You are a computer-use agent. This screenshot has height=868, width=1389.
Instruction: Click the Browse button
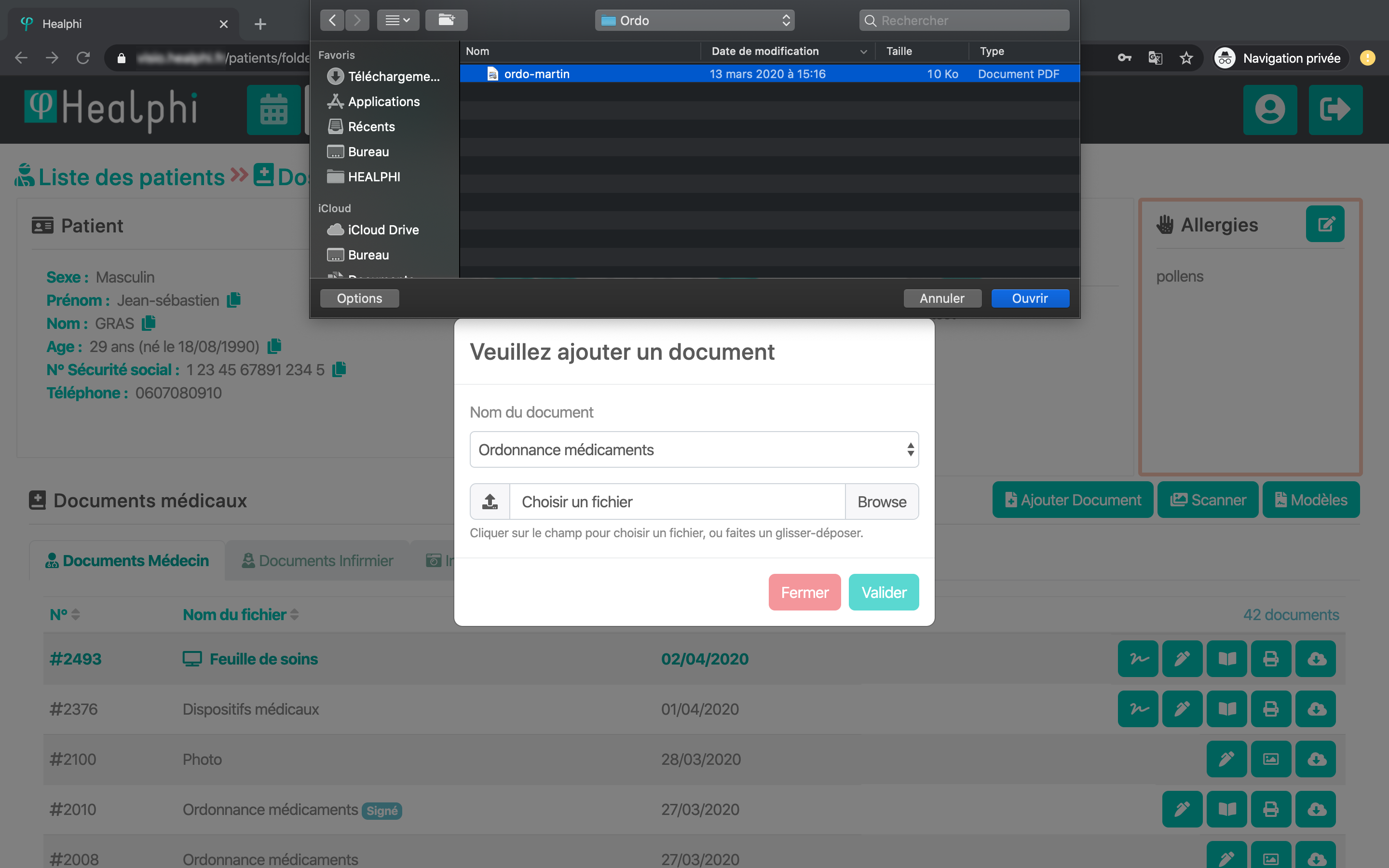tap(882, 501)
